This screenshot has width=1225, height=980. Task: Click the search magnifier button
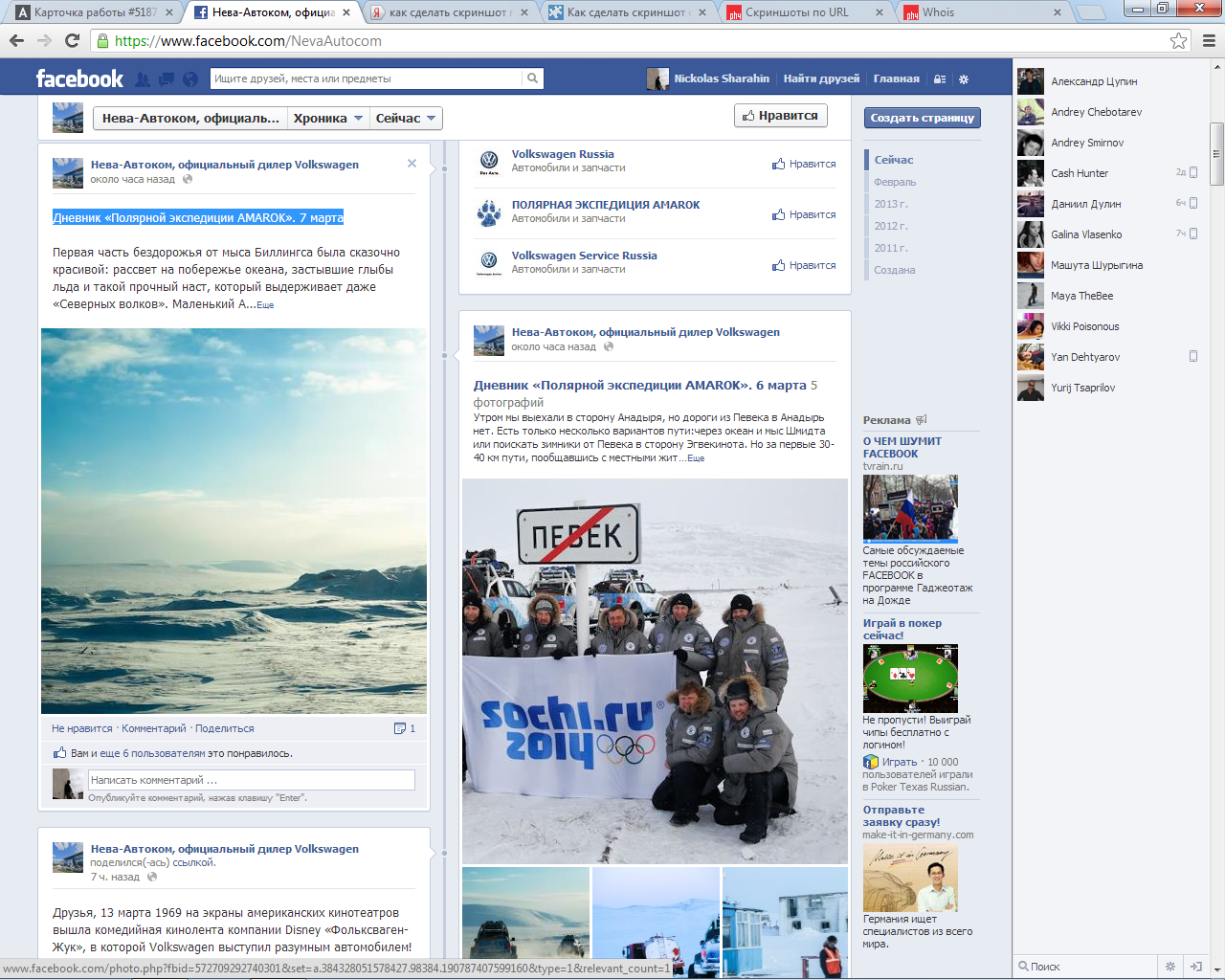(x=533, y=78)
